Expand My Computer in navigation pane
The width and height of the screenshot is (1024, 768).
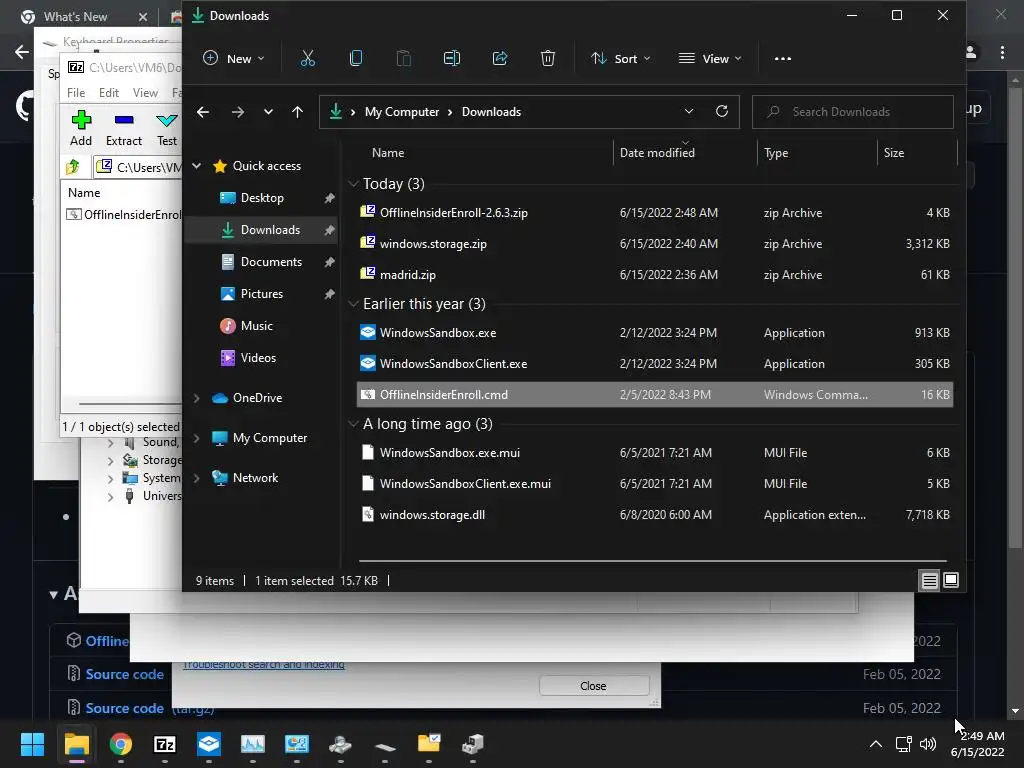coord(197,438)
